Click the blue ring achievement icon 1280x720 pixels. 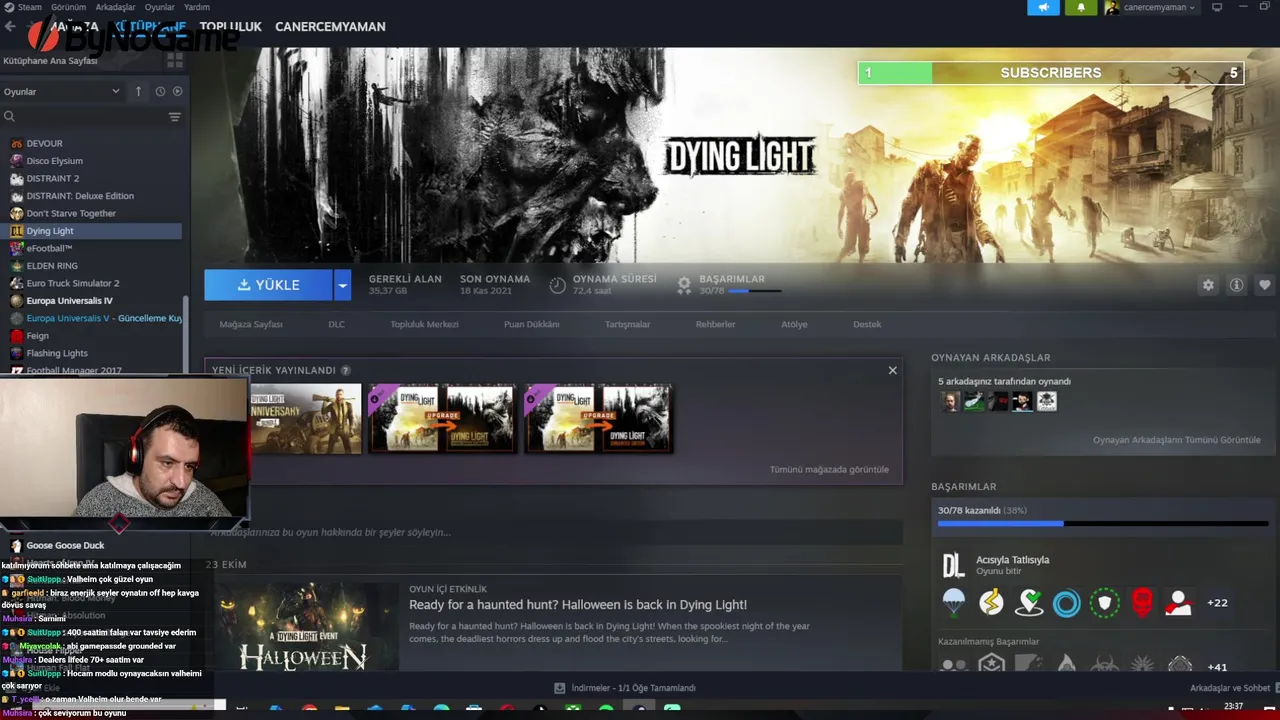1066,603
